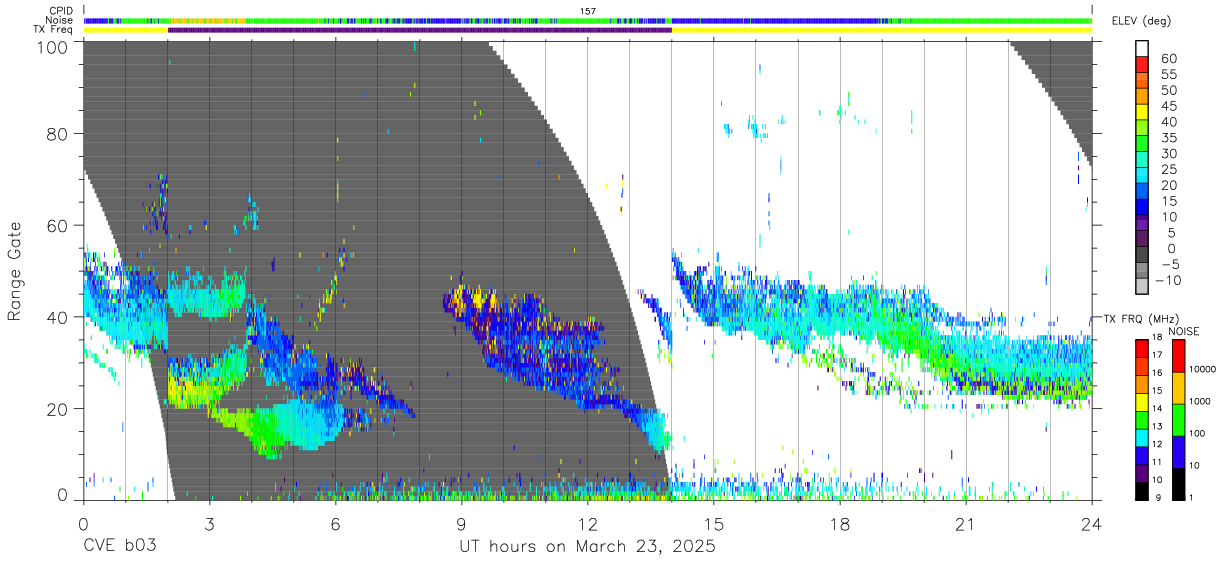Select the green 13–14 segment of TX FRQ bar

point(1142,419)
